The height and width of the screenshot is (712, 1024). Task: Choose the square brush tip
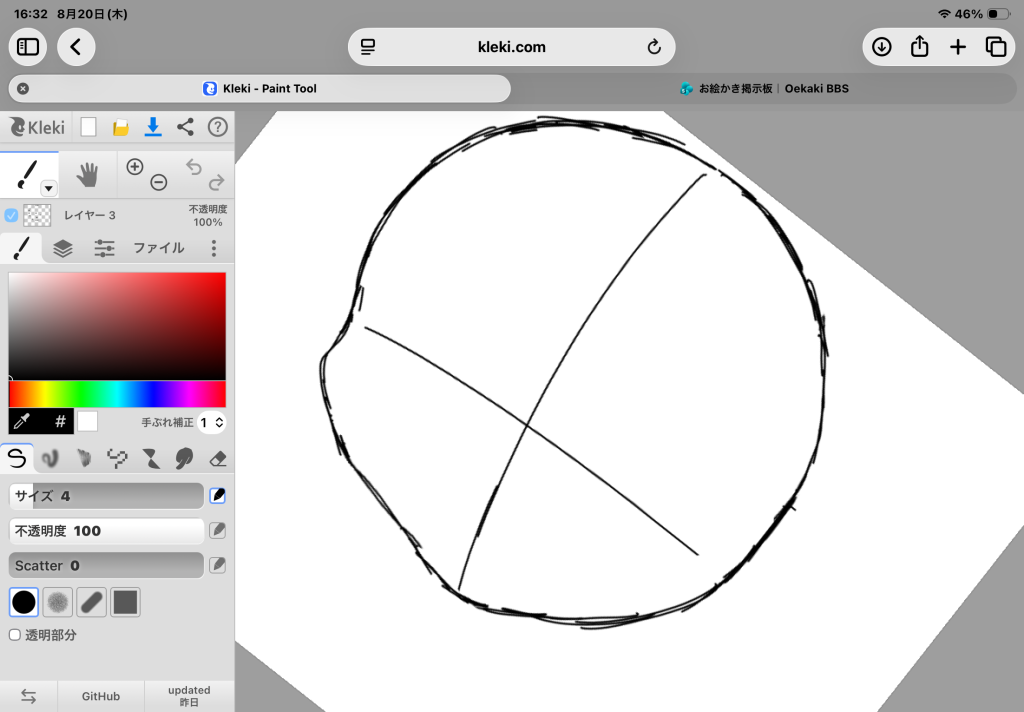click(125, 602)
